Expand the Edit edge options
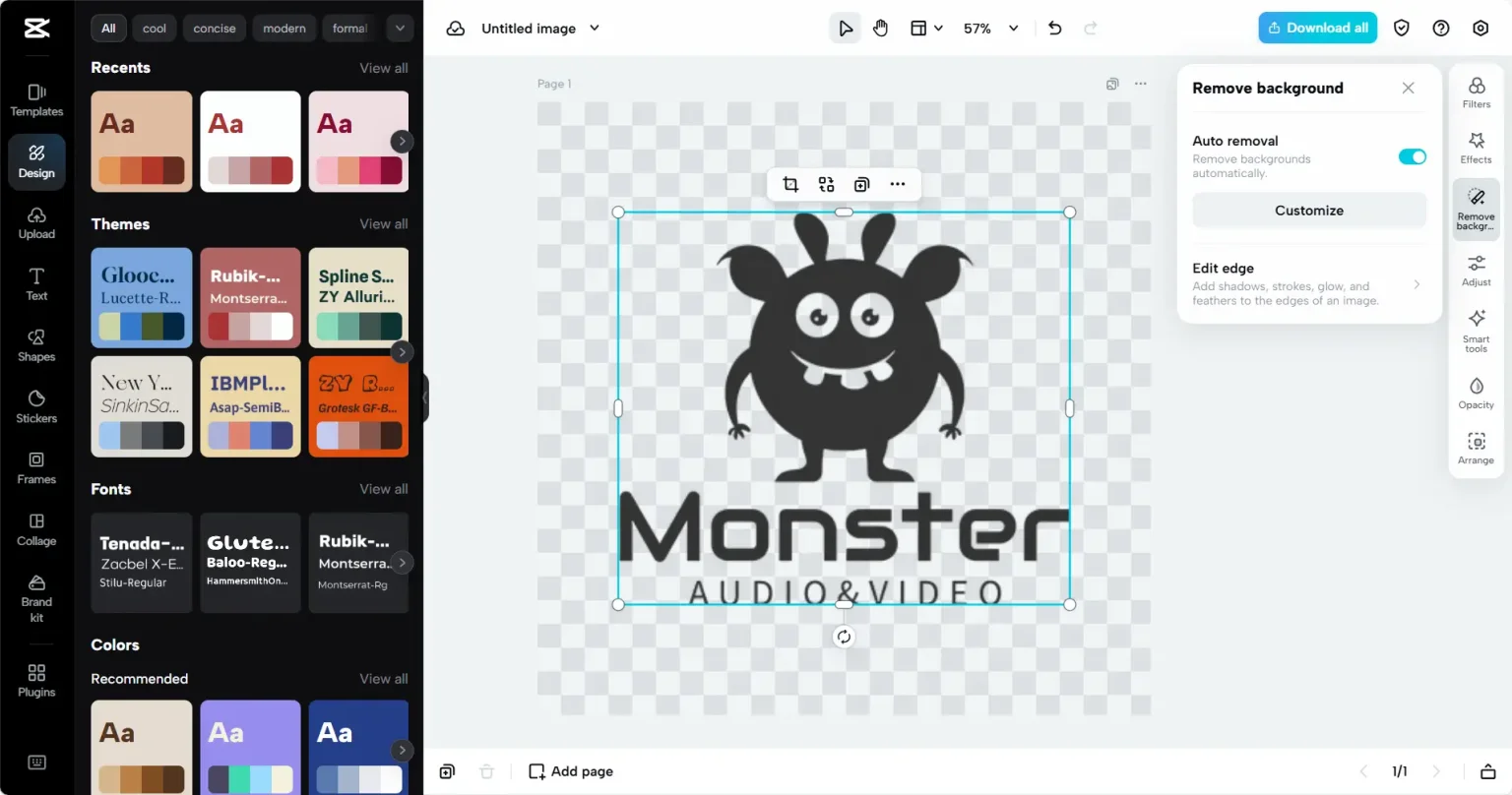This screenshot has width=1512, height=795. click(1308, 283)
